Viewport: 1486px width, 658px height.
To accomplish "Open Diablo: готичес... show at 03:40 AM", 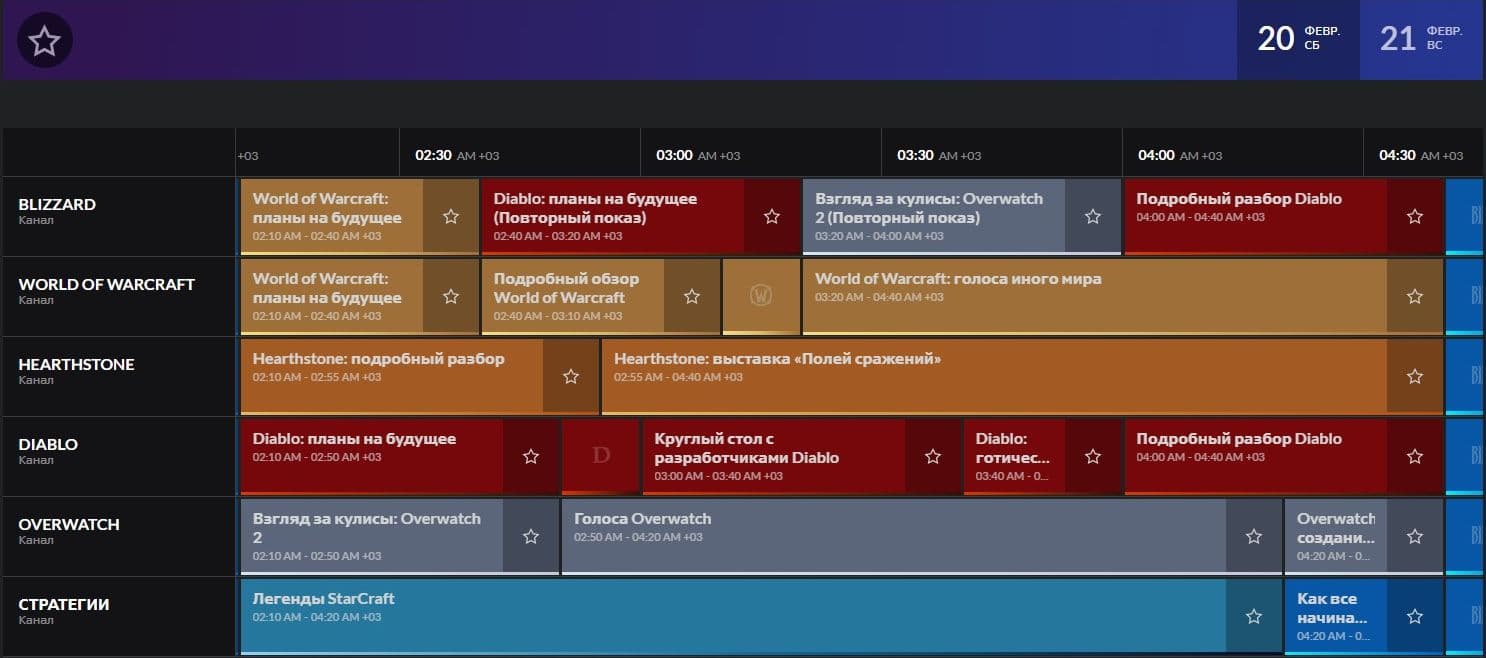I will coord(1015,456).
